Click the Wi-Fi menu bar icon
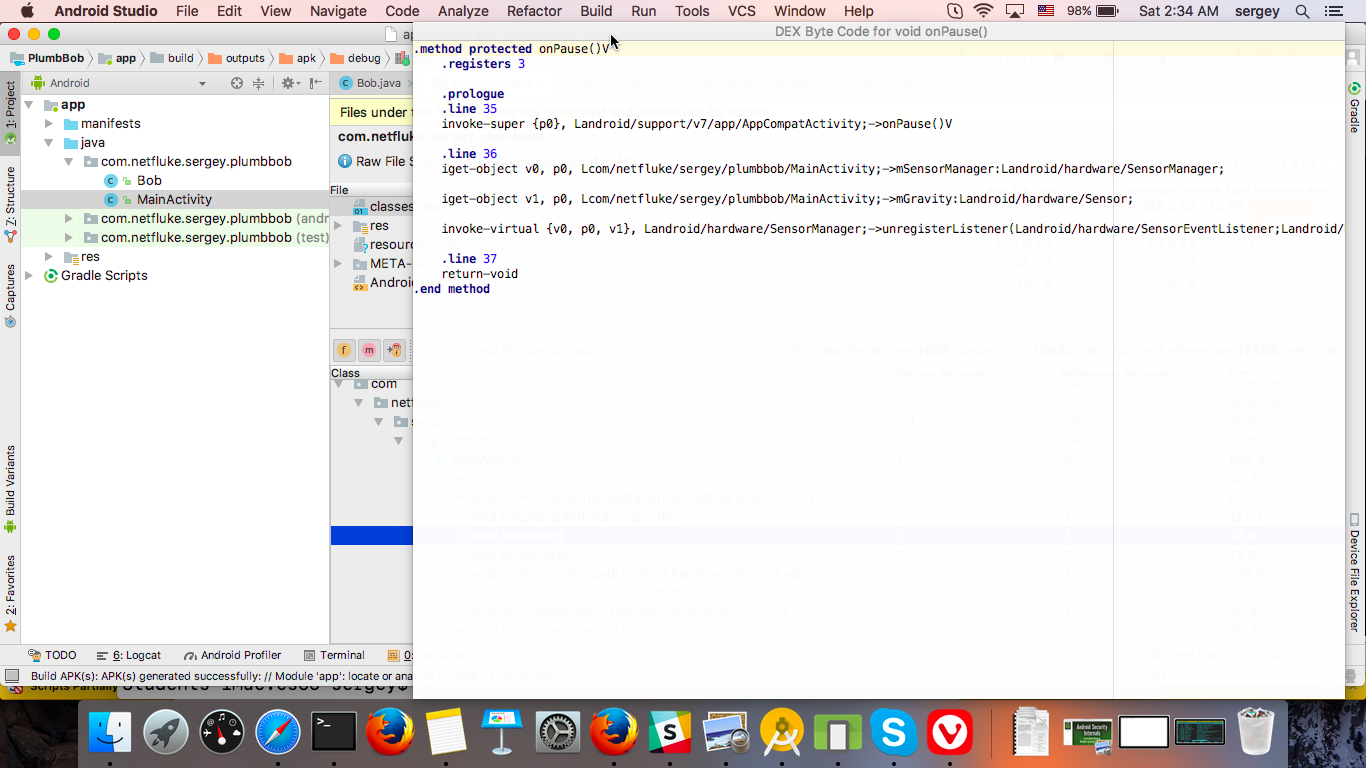 pyautogui.click(x=983, y=11)
